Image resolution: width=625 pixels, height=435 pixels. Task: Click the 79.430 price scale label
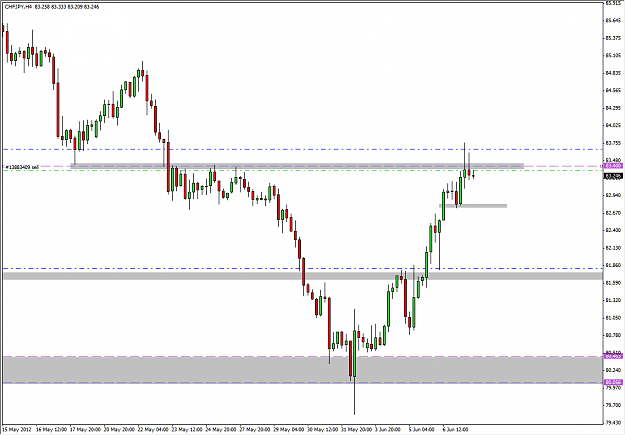pos(613,423)
